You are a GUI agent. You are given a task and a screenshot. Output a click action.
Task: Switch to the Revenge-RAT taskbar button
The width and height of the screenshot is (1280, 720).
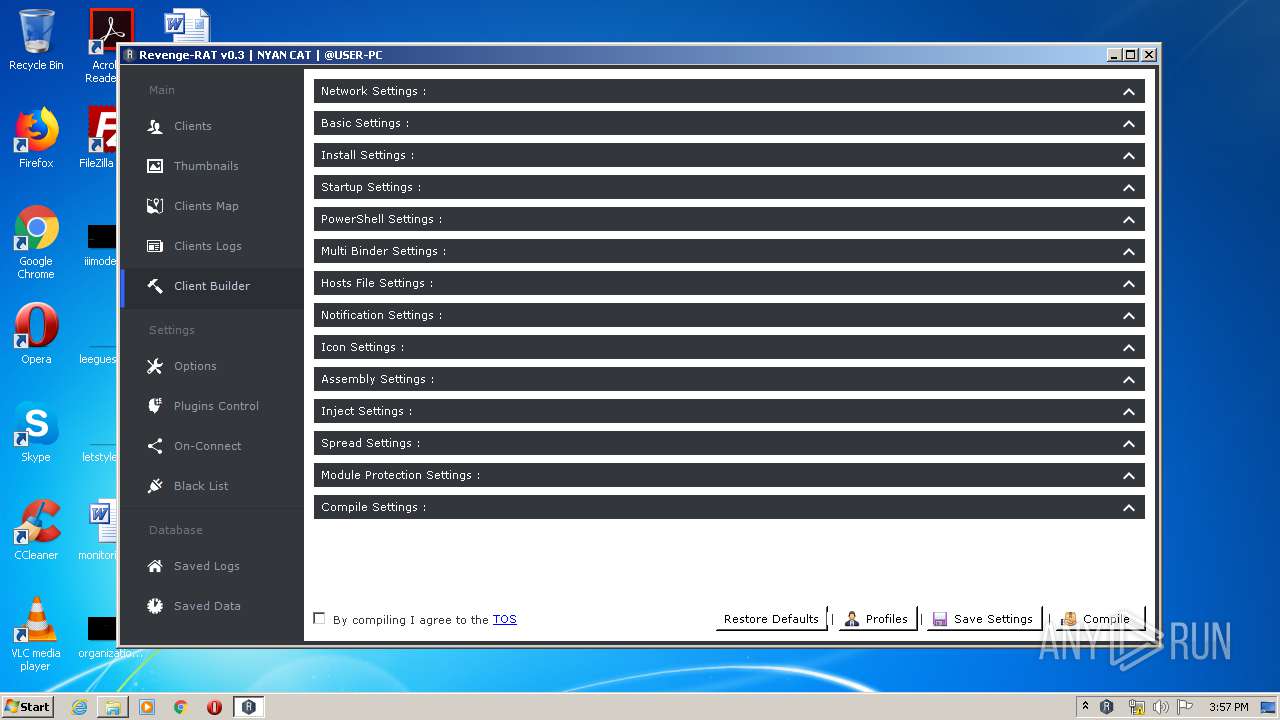coord(248,707)
